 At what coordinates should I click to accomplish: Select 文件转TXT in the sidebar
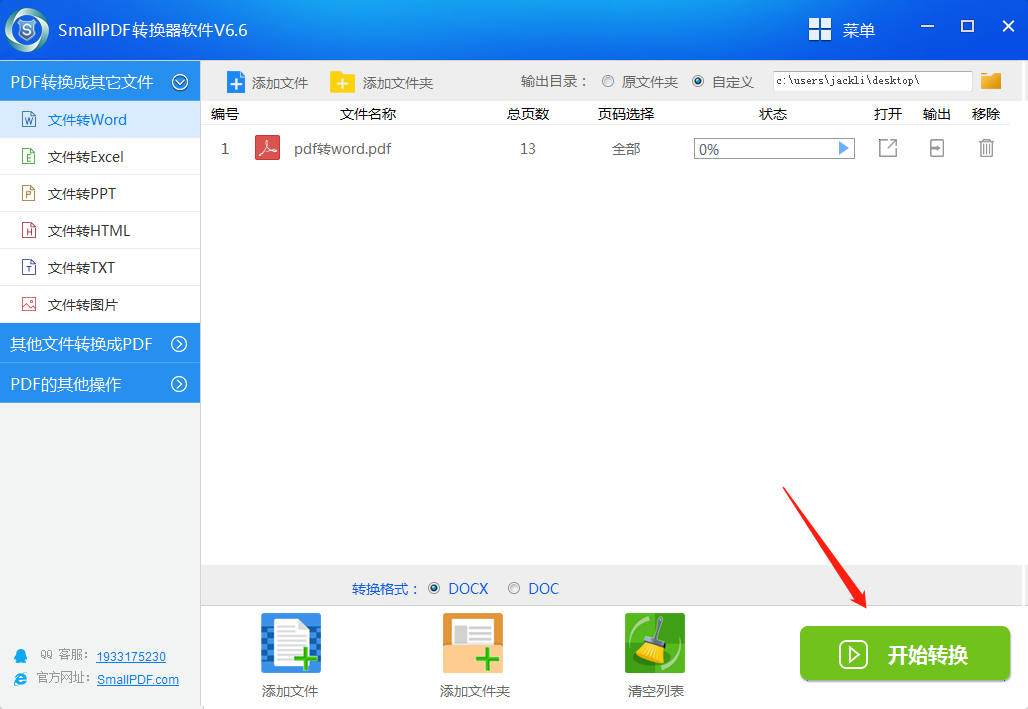100,268
